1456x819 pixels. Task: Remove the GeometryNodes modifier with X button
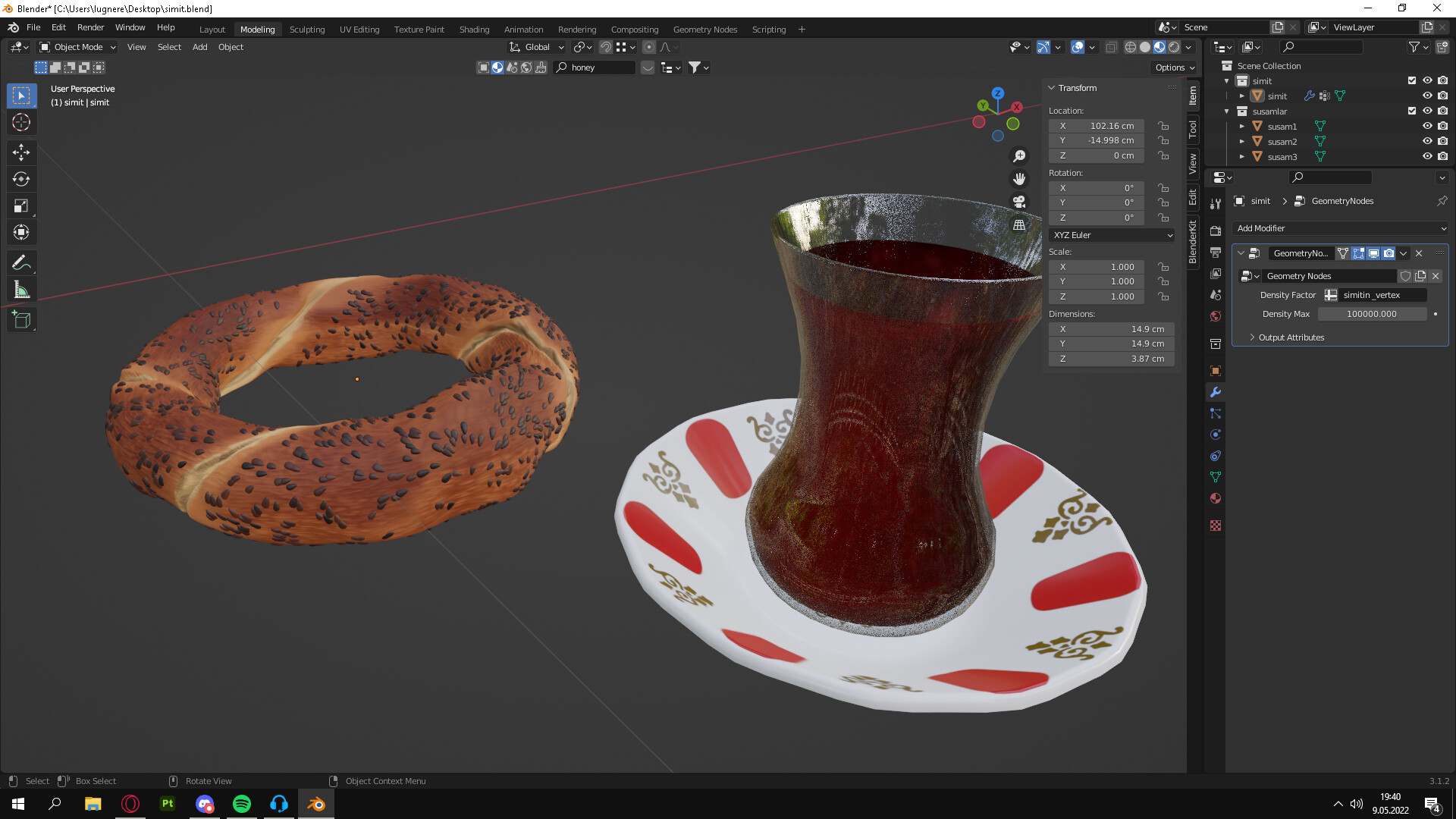[x=1418, y=253]
